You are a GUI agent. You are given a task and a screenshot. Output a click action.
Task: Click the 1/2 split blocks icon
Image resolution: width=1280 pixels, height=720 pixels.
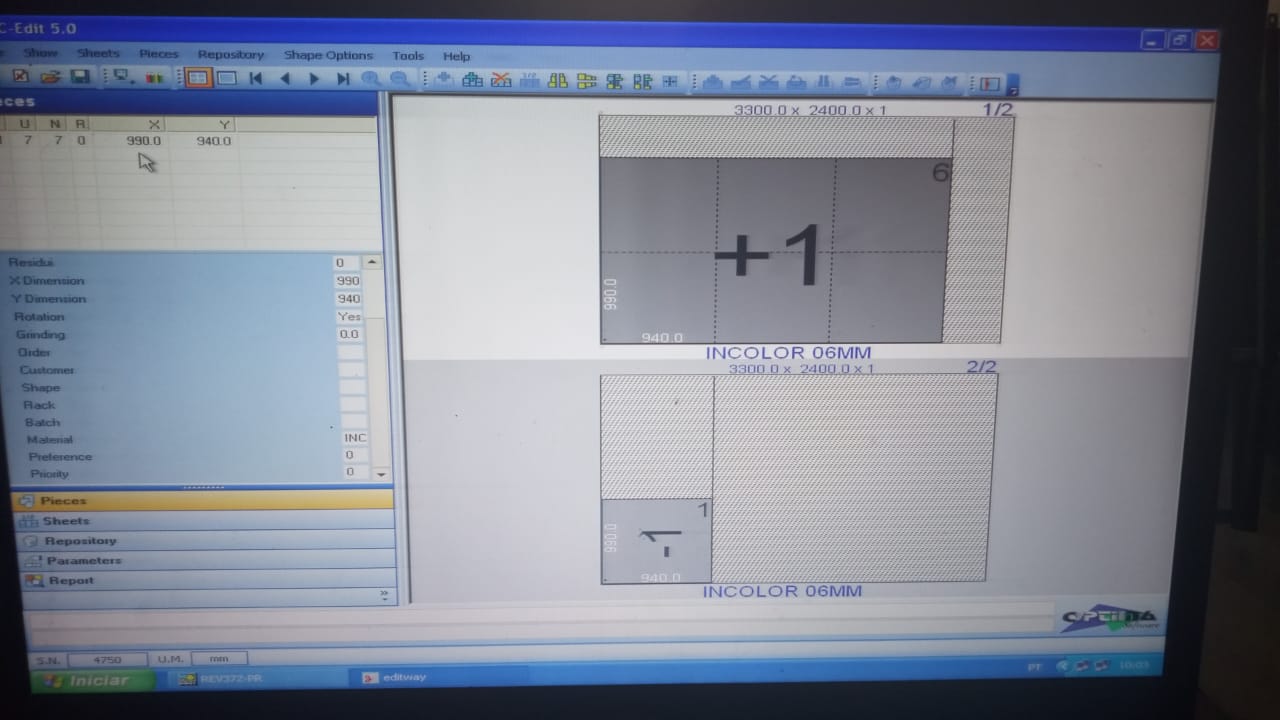tap(530, 81)
